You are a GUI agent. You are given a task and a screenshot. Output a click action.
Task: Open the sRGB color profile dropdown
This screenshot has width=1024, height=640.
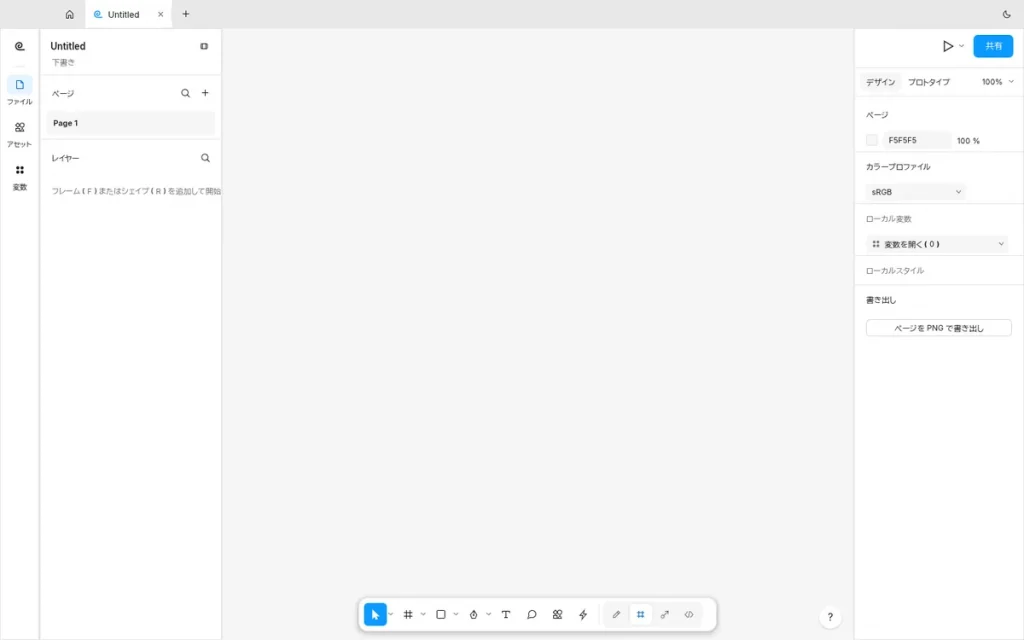(916, 192)
